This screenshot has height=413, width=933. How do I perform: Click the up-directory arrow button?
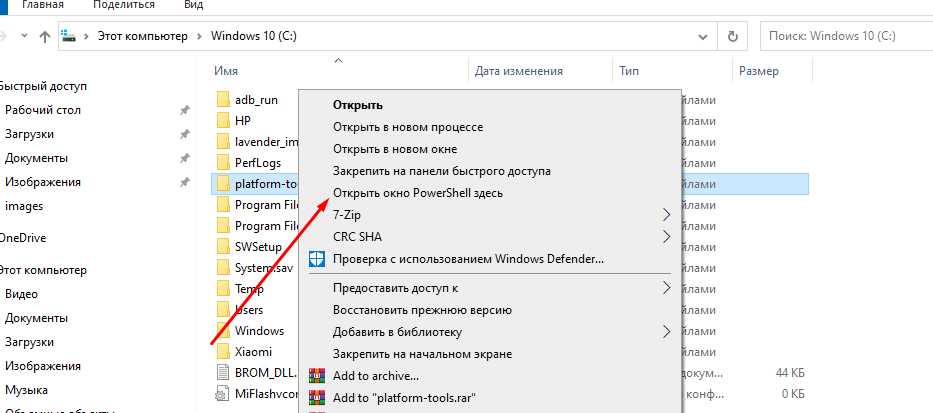(45, 36)
